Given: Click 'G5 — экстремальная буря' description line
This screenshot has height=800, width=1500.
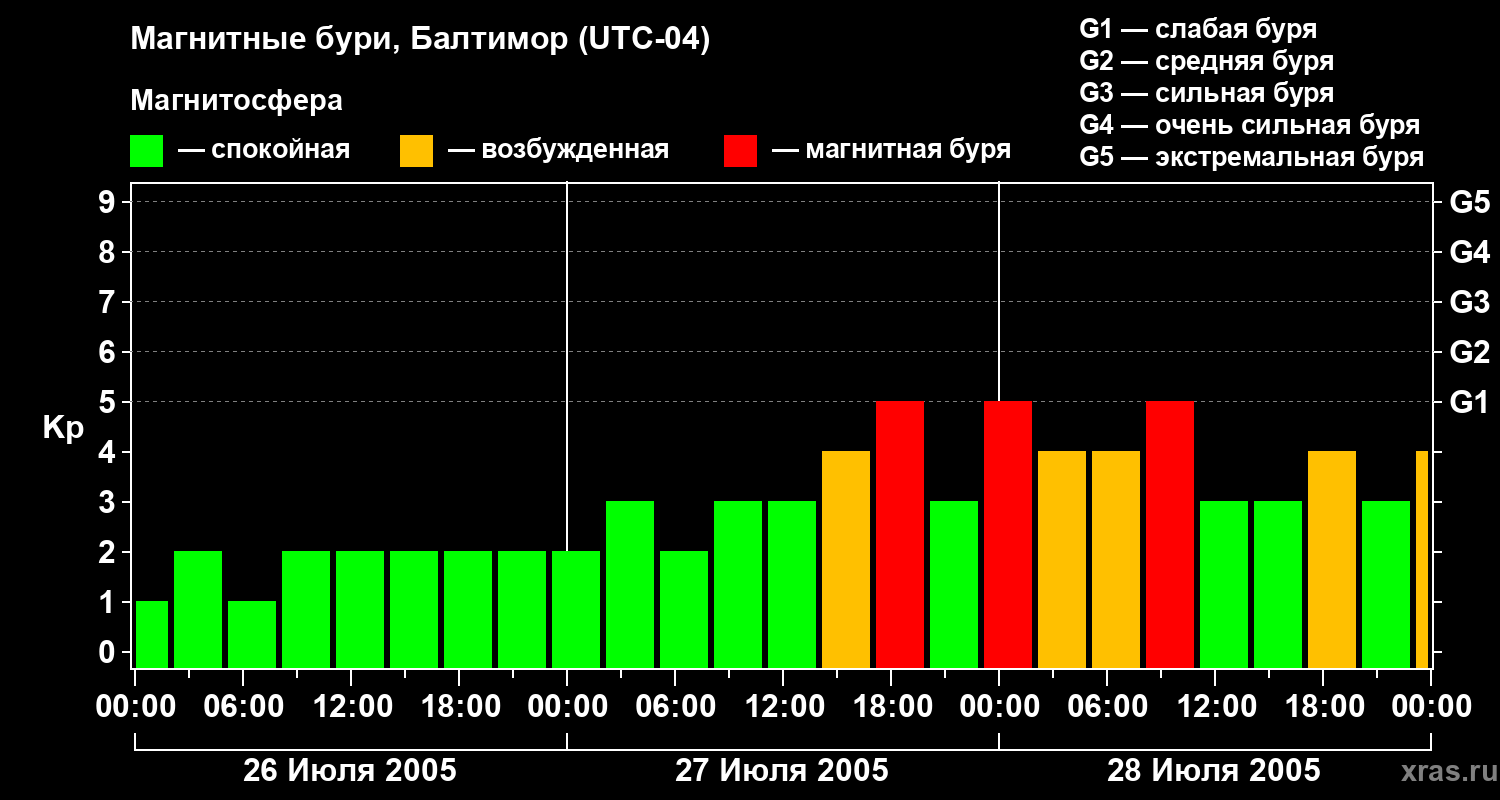Looking at the screenshot, I should coord(1252,157).
